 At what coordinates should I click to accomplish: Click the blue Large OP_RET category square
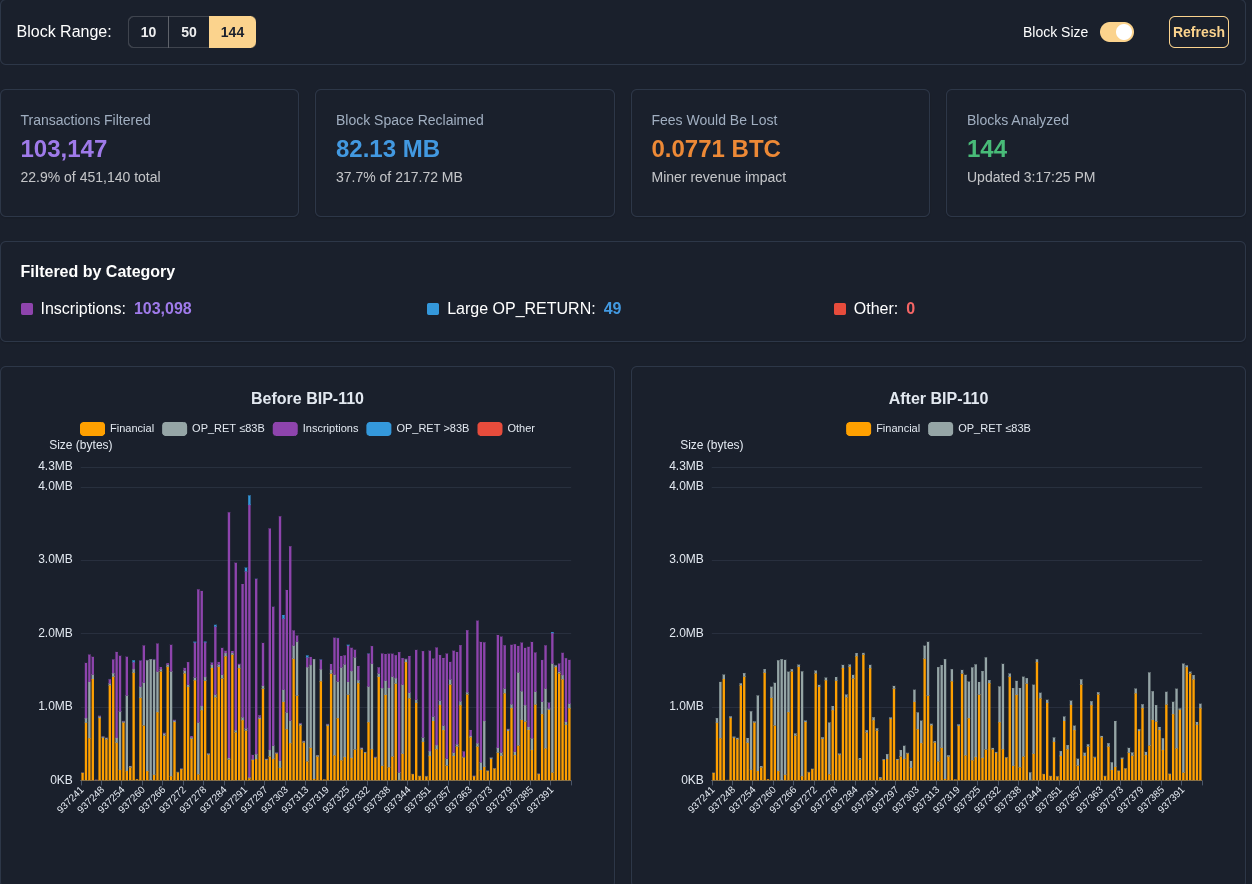[x=433, y=309]
